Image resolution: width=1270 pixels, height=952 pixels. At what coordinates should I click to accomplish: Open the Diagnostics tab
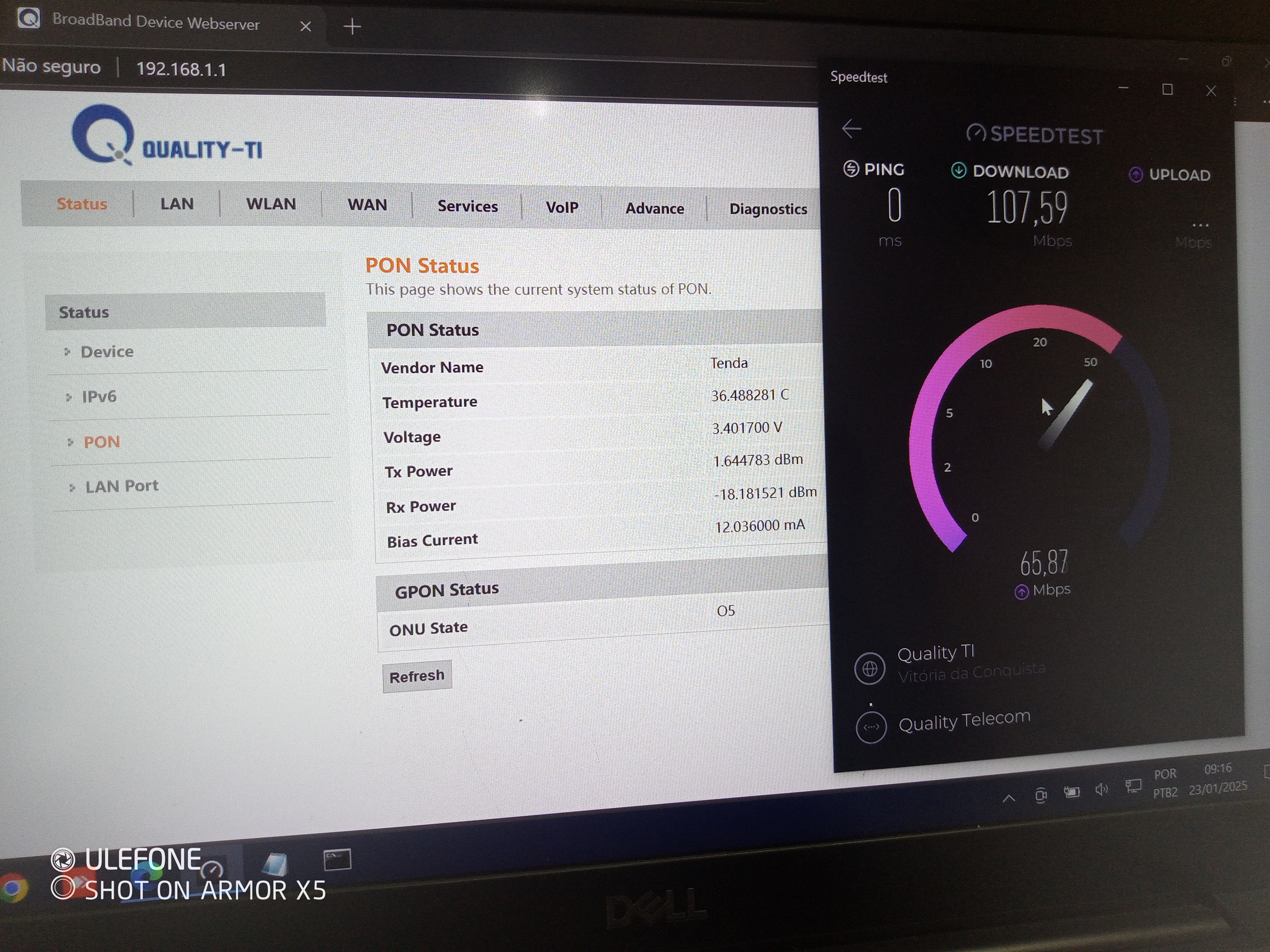click(x=768, y=209)
